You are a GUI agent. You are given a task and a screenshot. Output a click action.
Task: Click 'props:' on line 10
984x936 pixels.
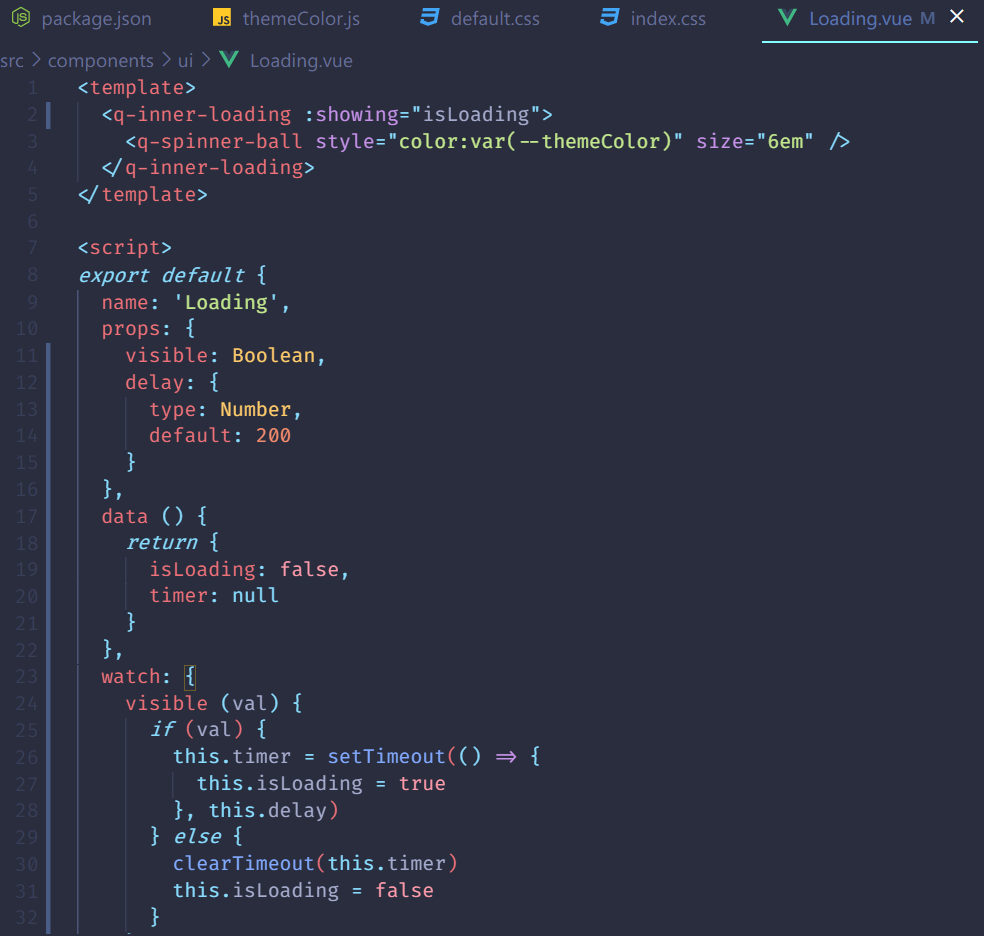point(136,328)
